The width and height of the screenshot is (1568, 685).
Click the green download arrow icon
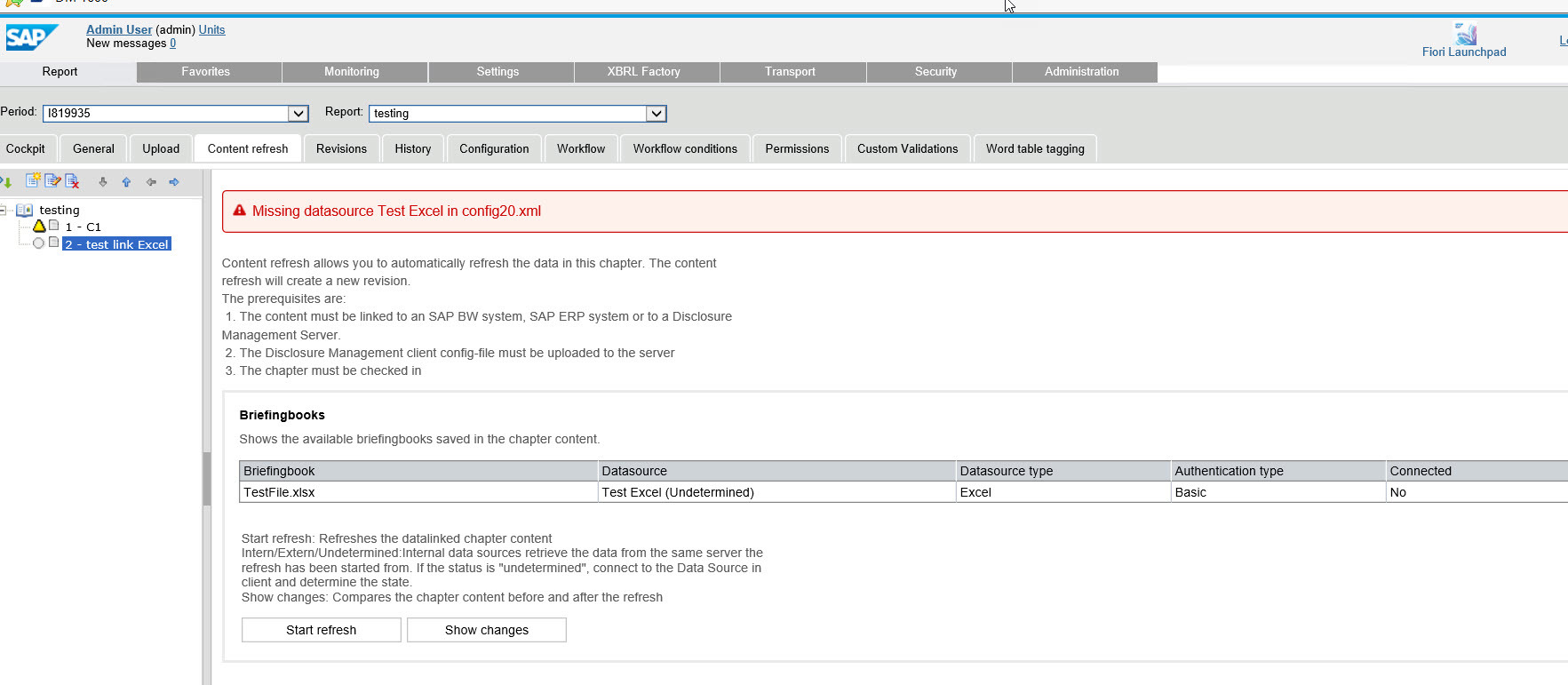[x=6, y=182]
